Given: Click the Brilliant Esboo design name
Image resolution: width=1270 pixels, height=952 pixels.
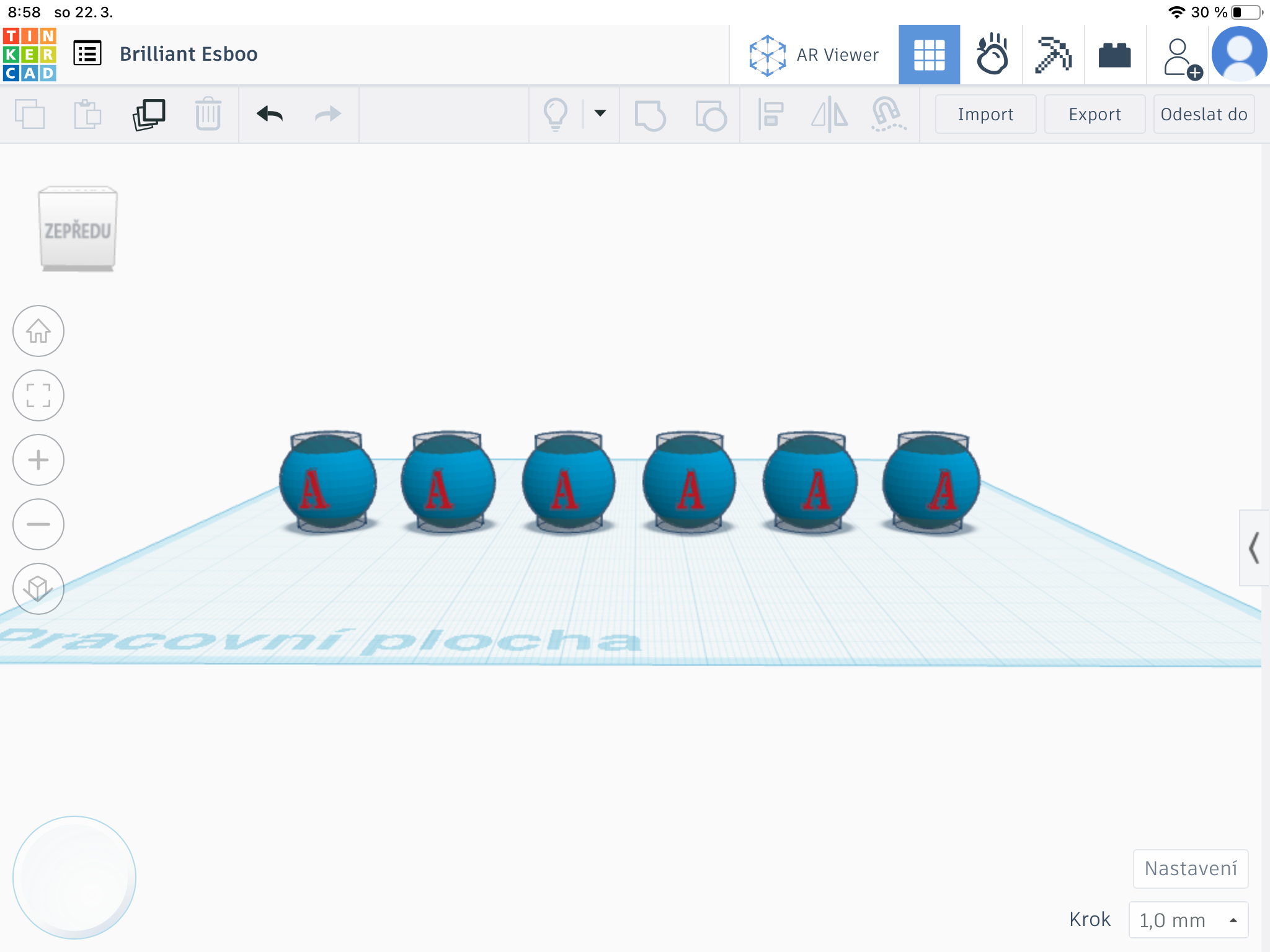Looking at the screenshot, I should [x=189, y=54].
